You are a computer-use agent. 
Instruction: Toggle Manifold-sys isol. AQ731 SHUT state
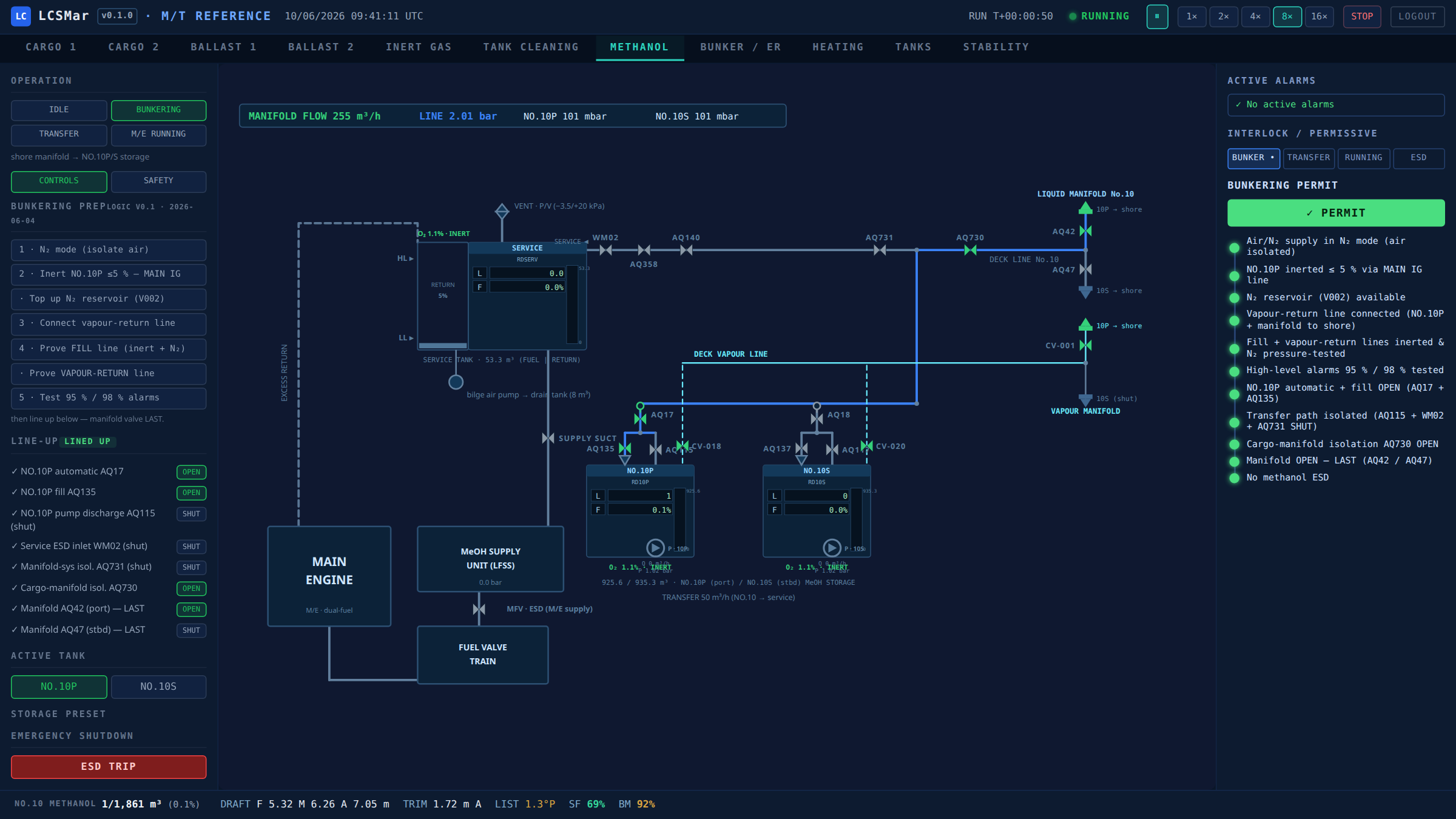[x=191, y=567]
